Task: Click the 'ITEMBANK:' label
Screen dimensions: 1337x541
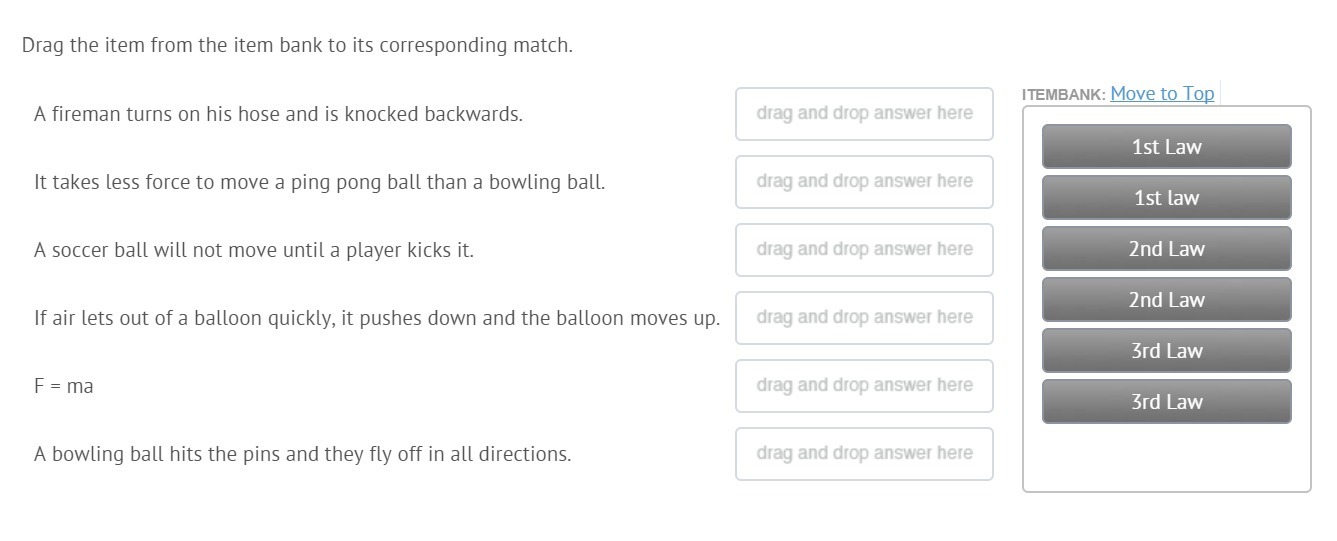Action: (1064, 95)
